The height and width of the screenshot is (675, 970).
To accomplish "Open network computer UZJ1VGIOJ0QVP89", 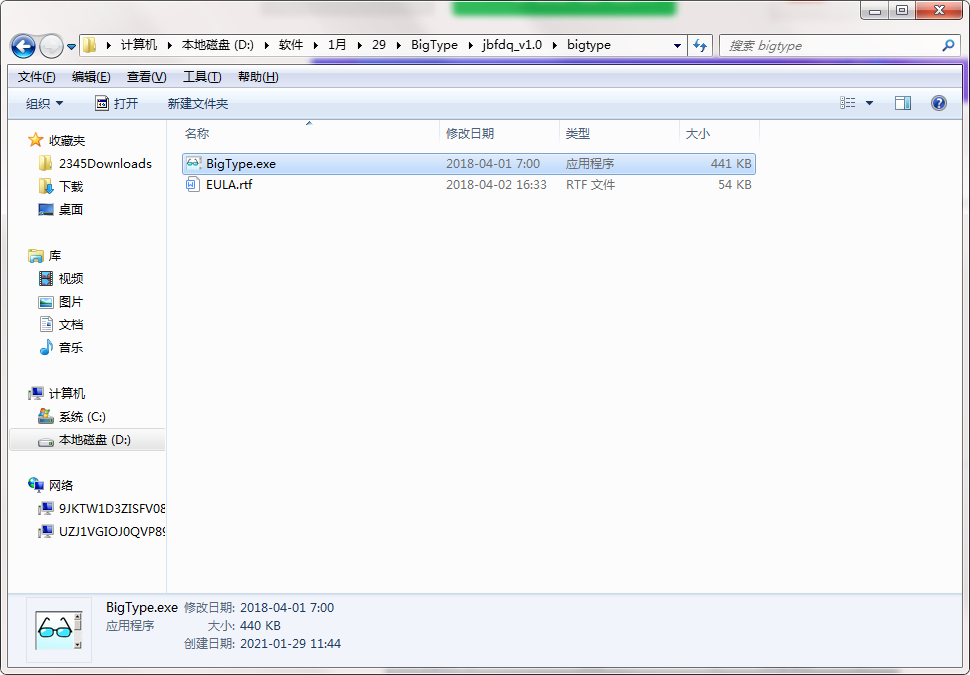I will [112, 531].
